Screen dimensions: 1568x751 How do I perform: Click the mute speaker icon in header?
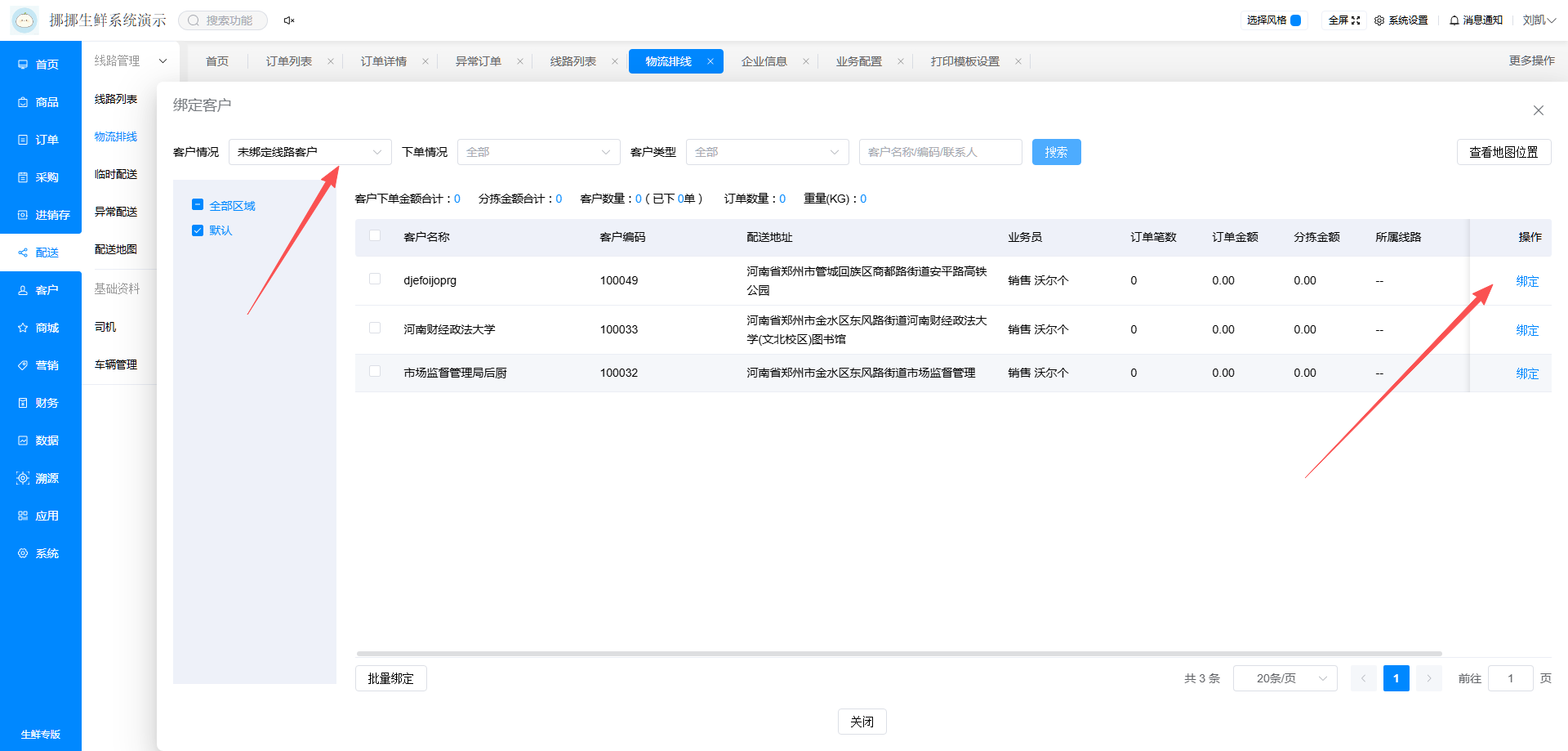(x=289, y=20)
